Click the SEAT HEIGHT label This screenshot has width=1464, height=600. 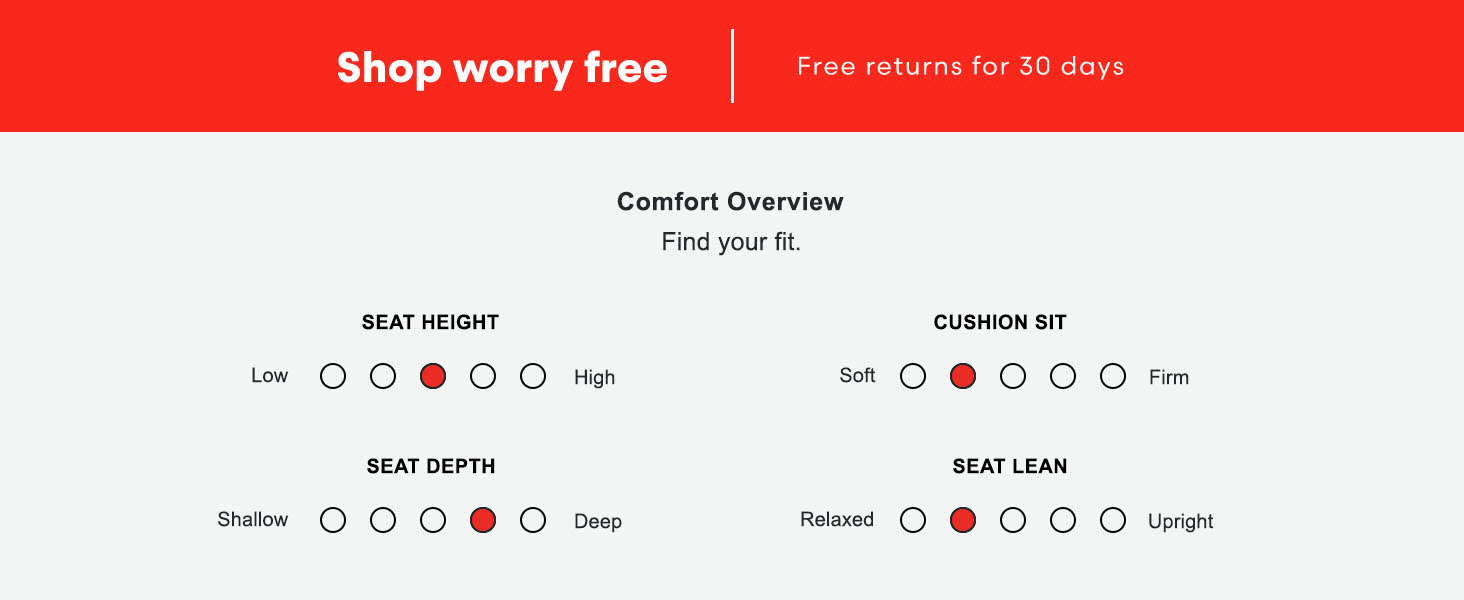point(430,323)
